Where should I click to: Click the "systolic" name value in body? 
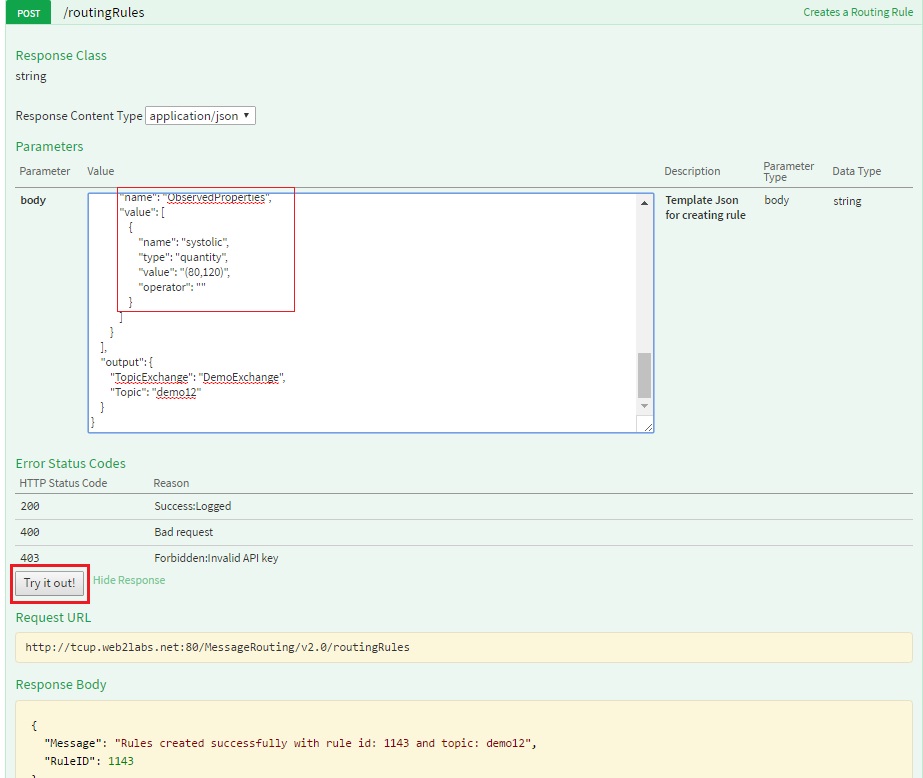[207, 242]
